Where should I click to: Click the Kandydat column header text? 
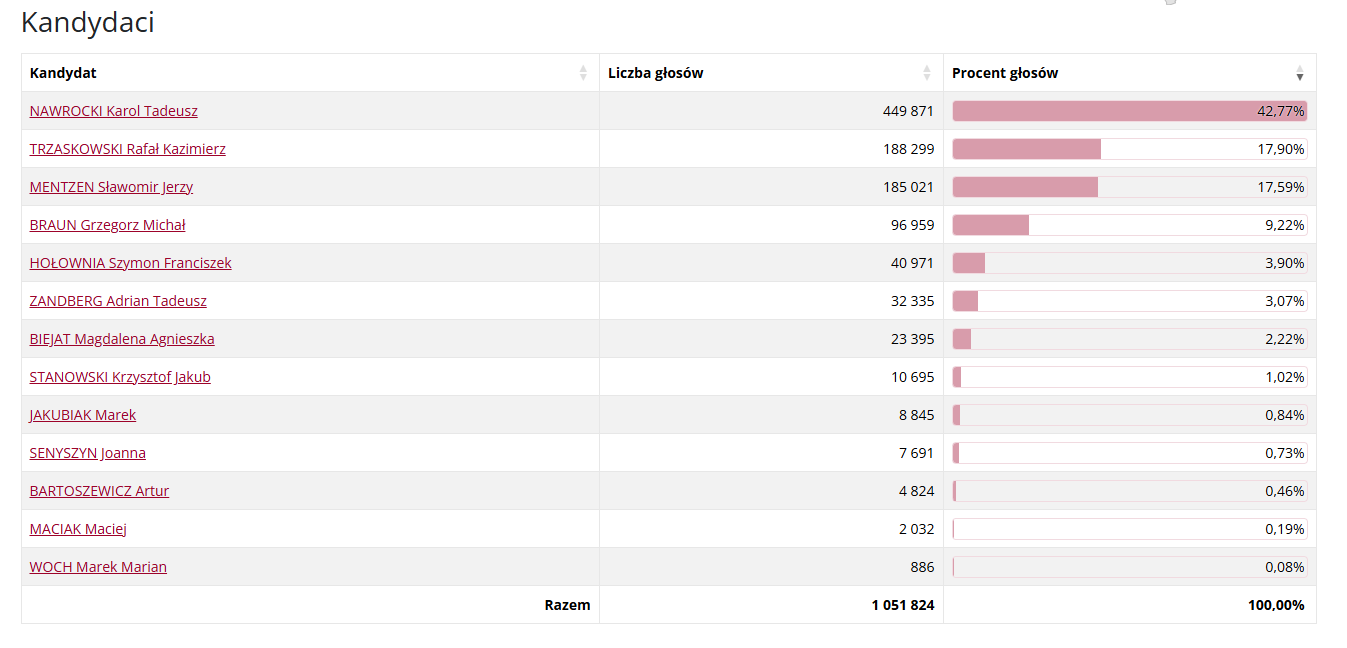pyautogui.click(x=63, y=73)
